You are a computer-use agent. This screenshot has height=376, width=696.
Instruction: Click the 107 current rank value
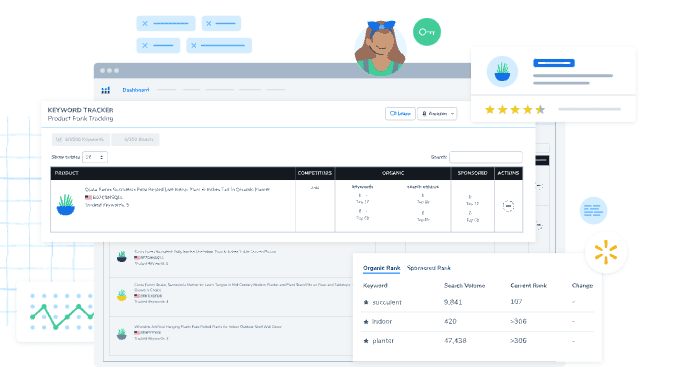(516, 302)
